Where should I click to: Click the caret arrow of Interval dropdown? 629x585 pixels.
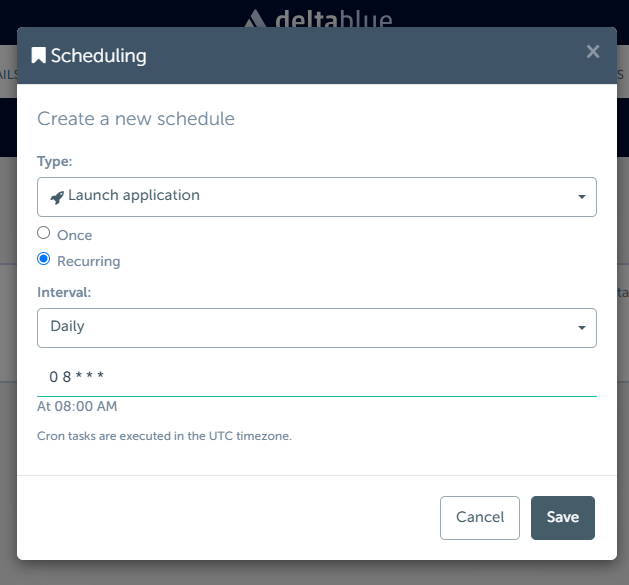[x=582, y=328]
